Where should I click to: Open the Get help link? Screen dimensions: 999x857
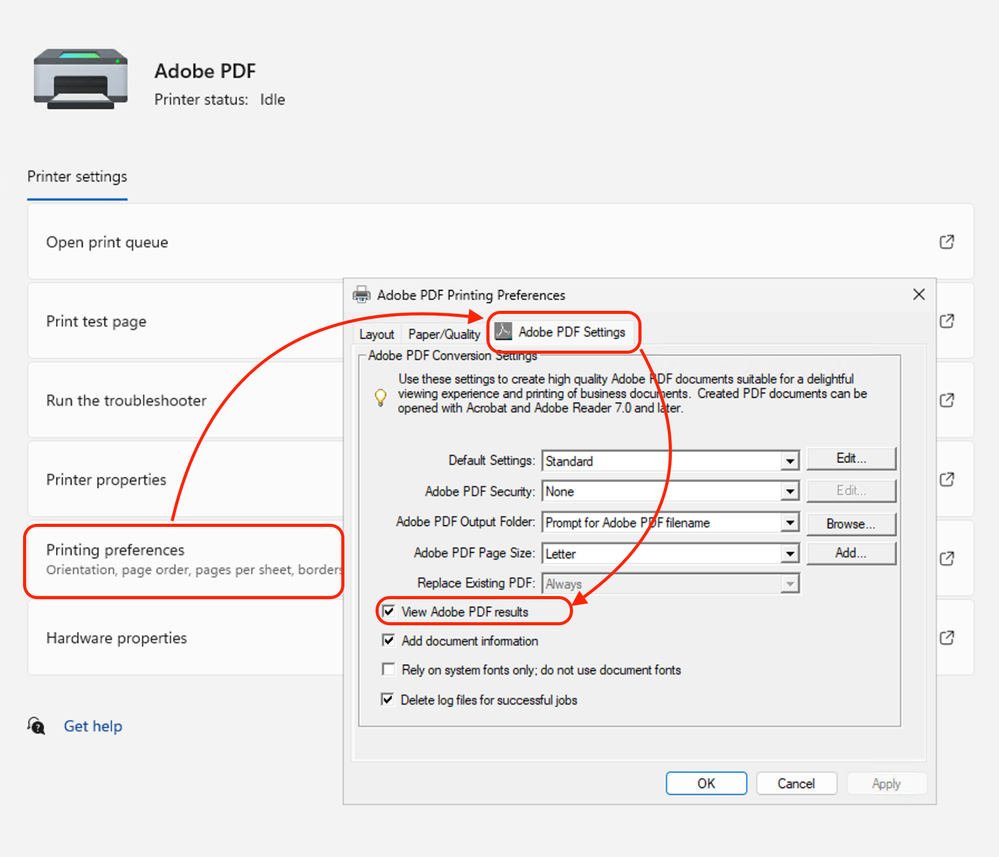coord(93,726)
